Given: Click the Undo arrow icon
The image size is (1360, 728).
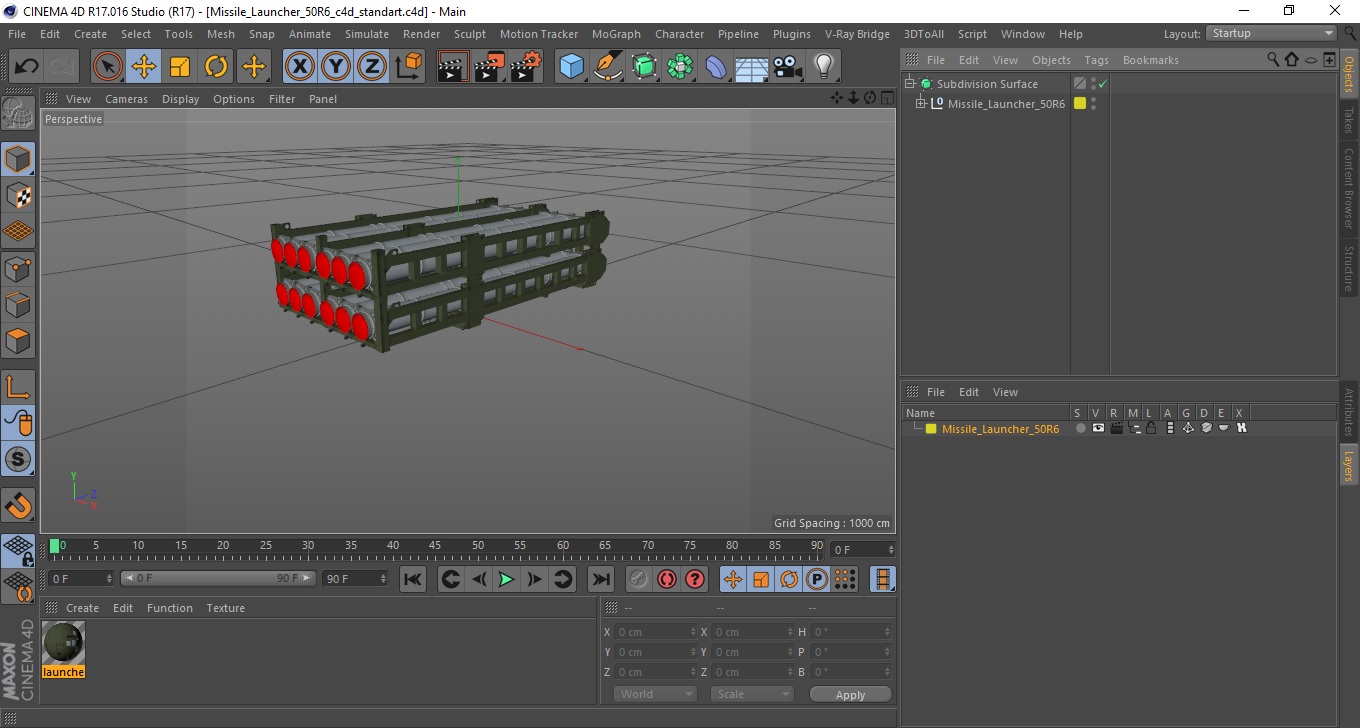Looking at the screenshot, I should click(27, 67).
